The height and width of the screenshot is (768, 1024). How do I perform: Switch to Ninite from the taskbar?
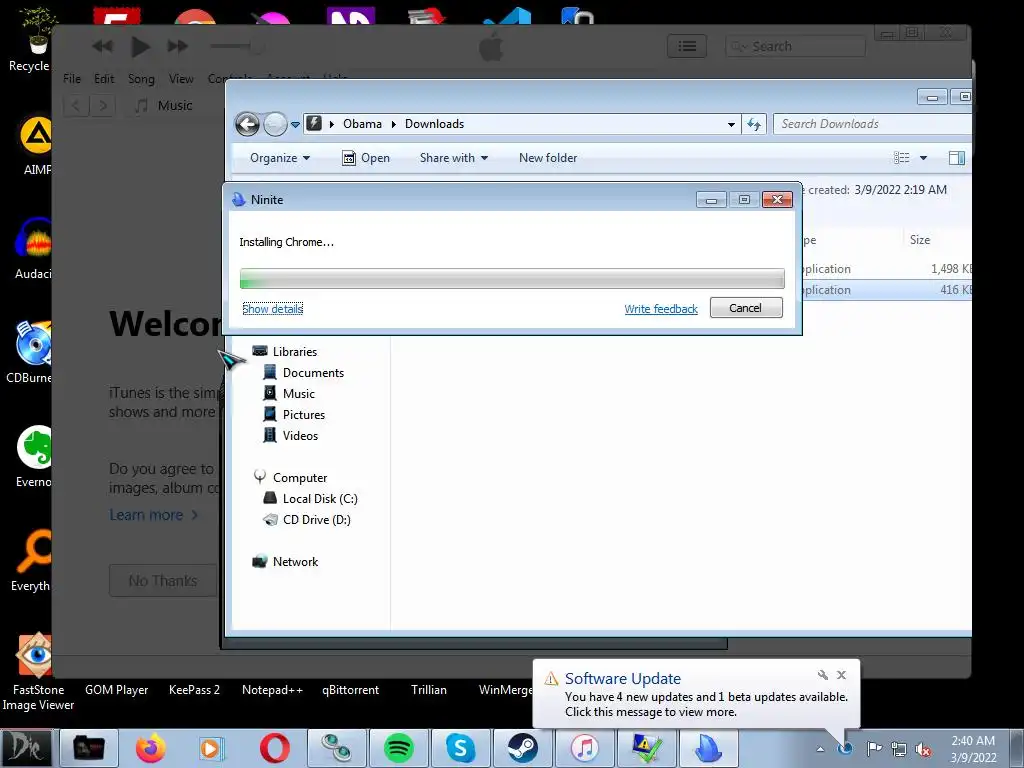click(x=709, y=748)
